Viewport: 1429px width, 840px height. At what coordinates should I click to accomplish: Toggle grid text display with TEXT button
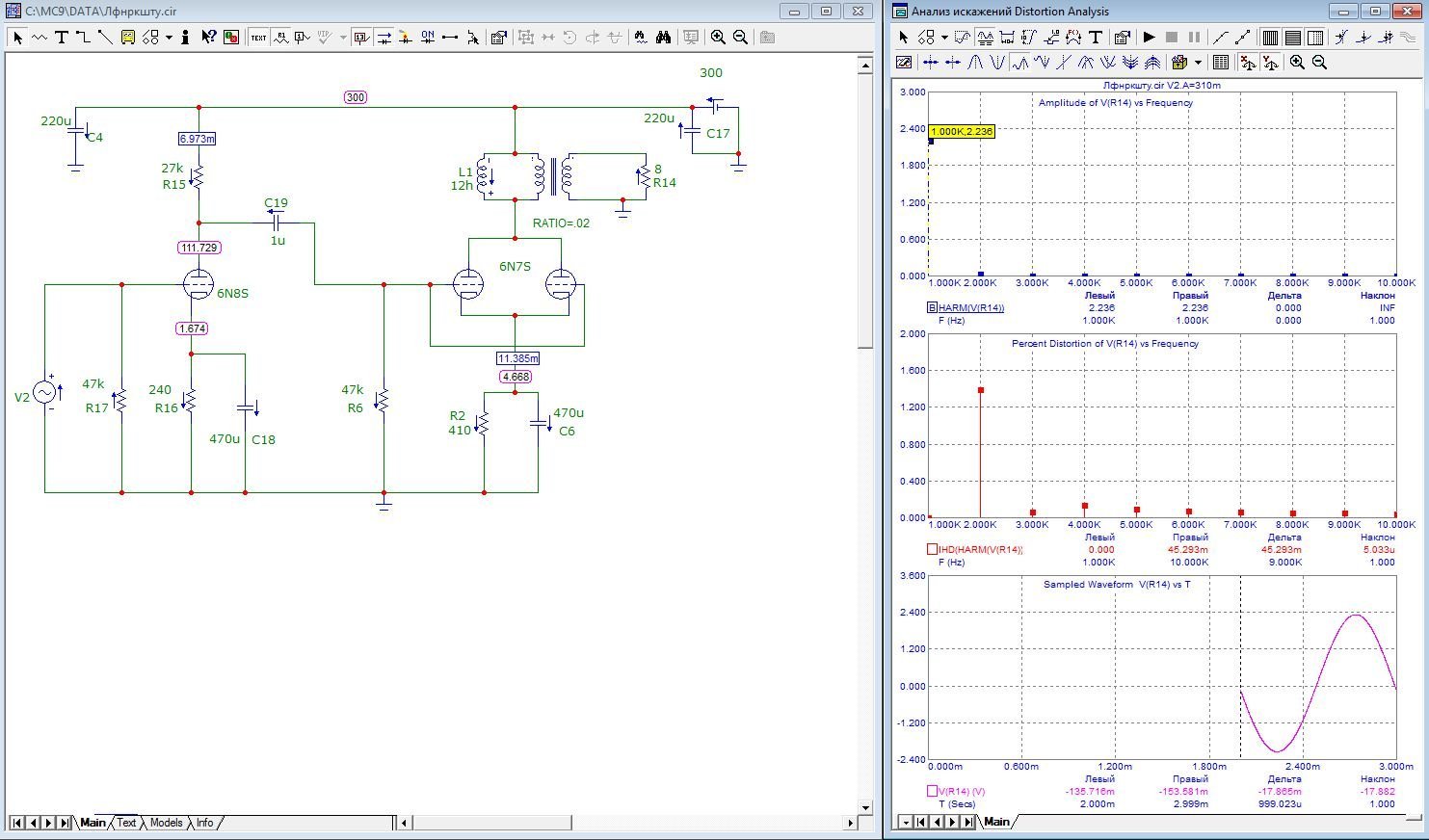coord(258,38)
